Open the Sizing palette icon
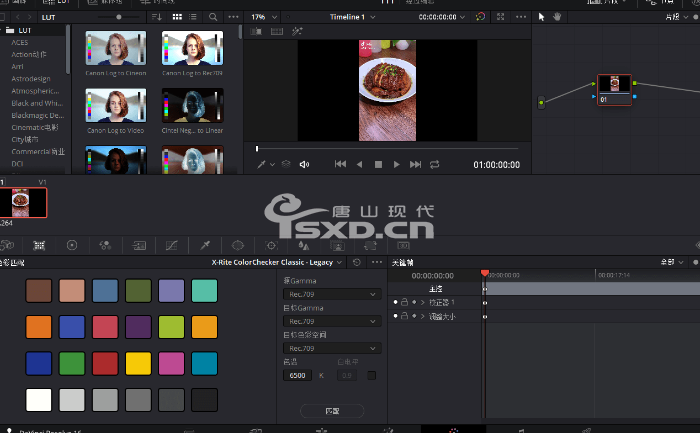This screenshot has height=433, width=700. 370,245
